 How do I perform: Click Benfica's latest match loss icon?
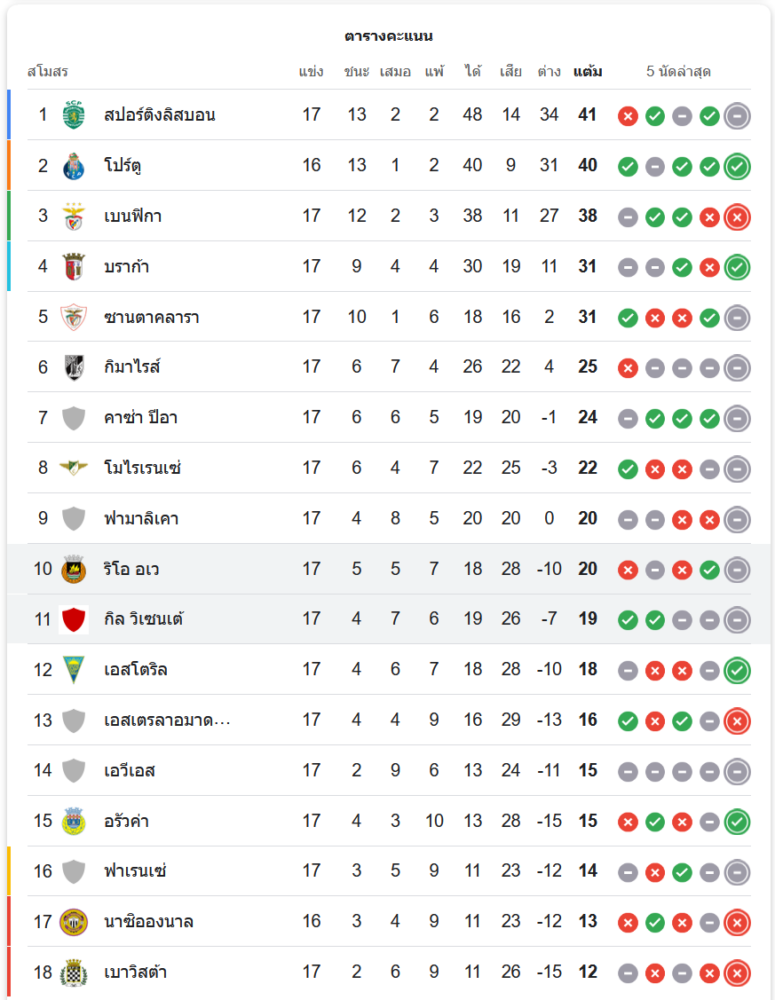coord(737,216)
